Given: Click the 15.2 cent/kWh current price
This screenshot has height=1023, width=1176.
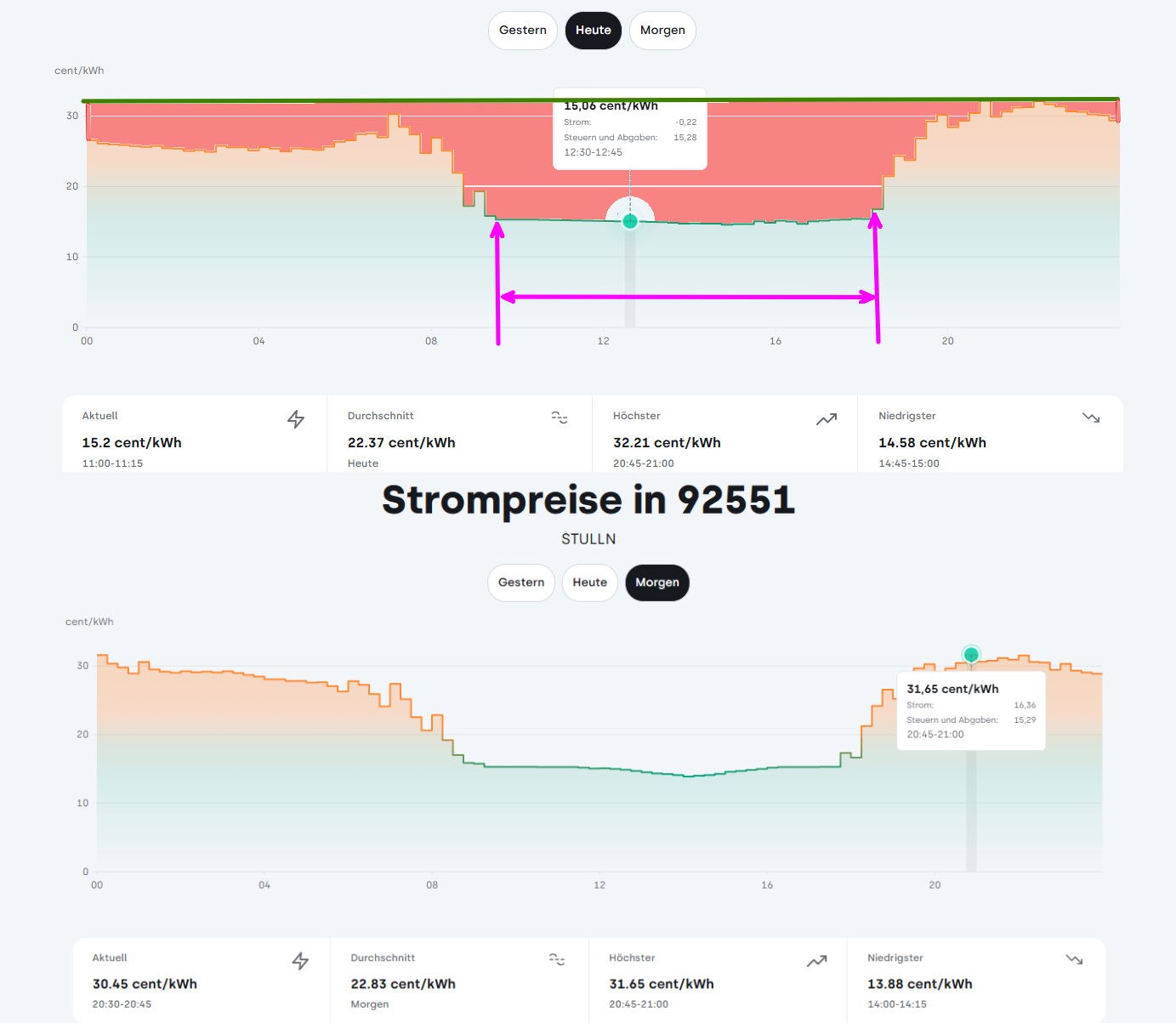Looking at the screenshot, I should coord(132,443).
